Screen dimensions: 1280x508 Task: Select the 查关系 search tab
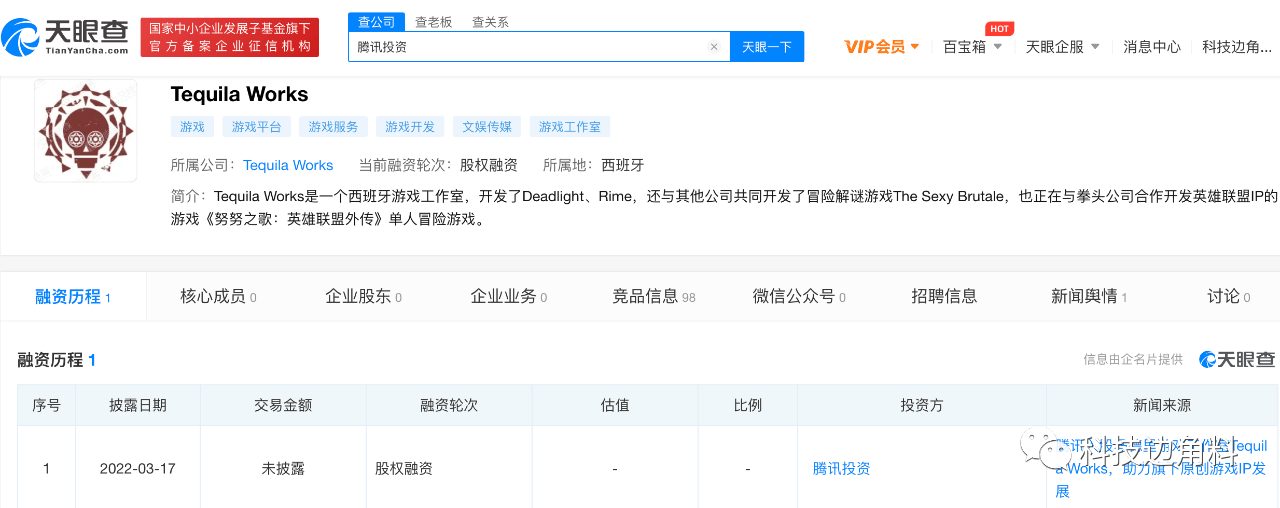click(490, 21)
